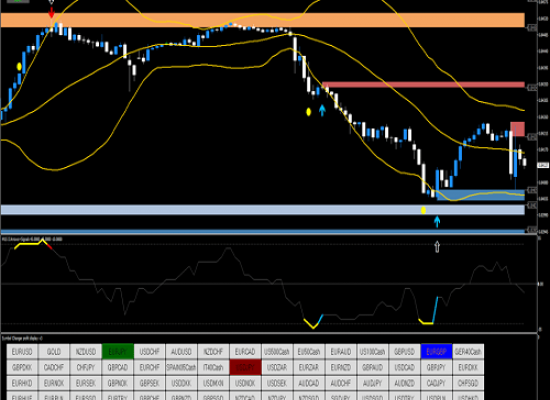Click the small red rectangle above latest candles

tap(517, 129)
